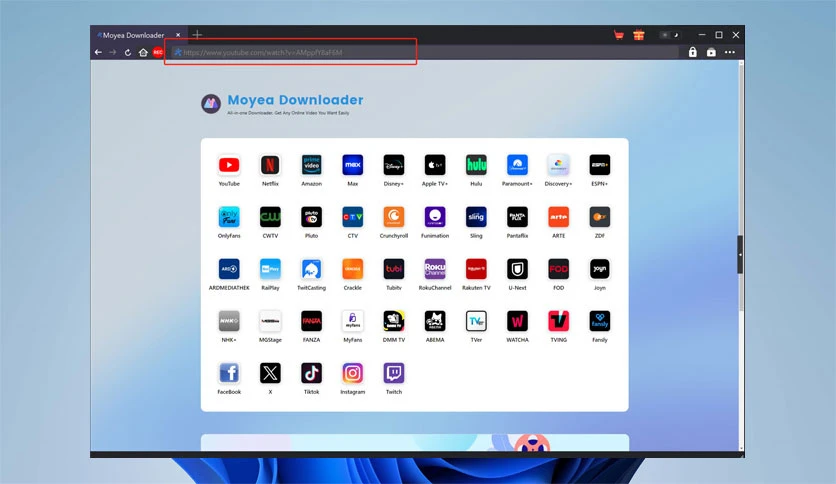Choose the Apple TV+ icon
The height and width of the screenshot is (484, 836).
(435, 165)
